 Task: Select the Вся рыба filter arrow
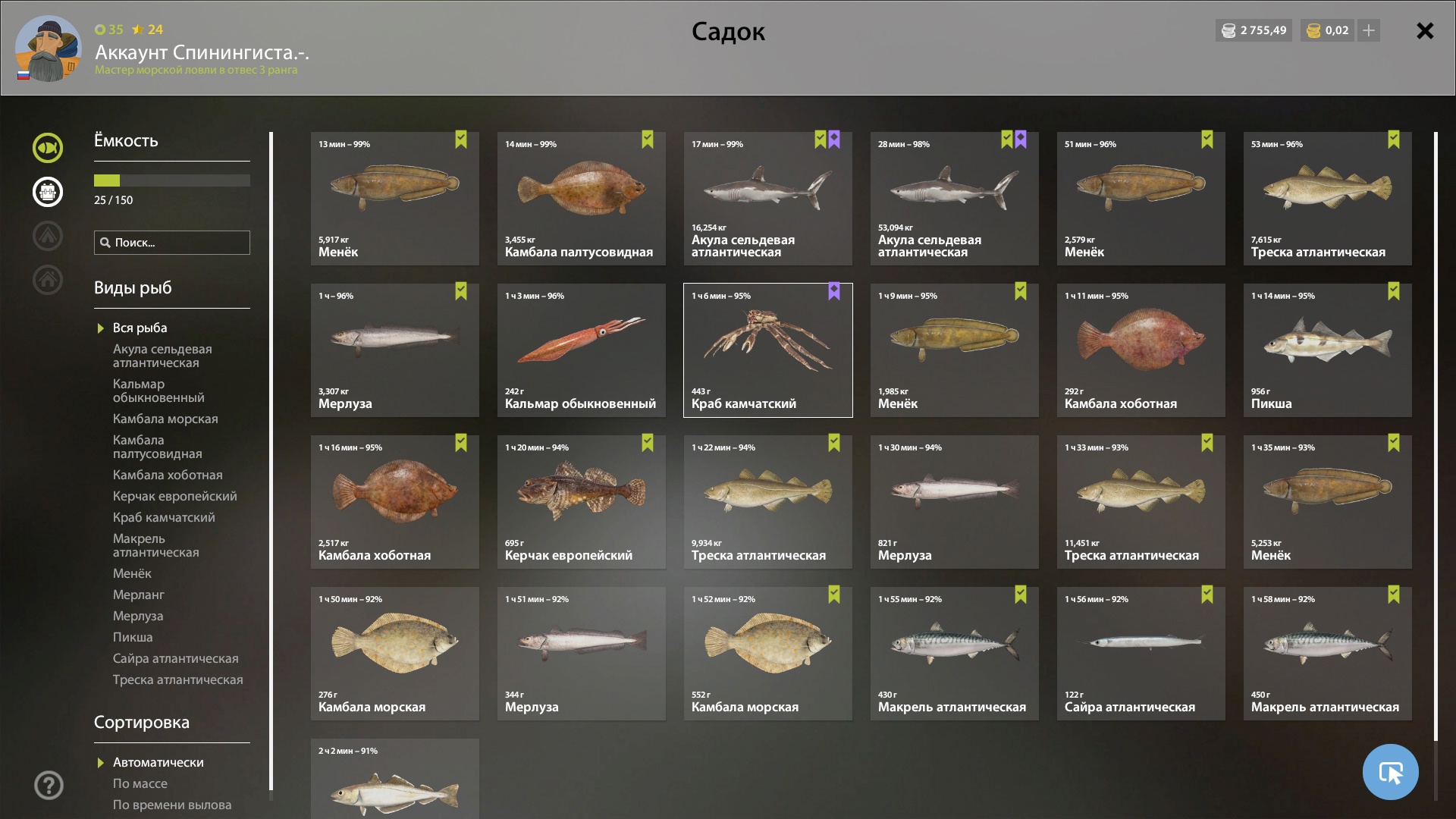[100, 328]
